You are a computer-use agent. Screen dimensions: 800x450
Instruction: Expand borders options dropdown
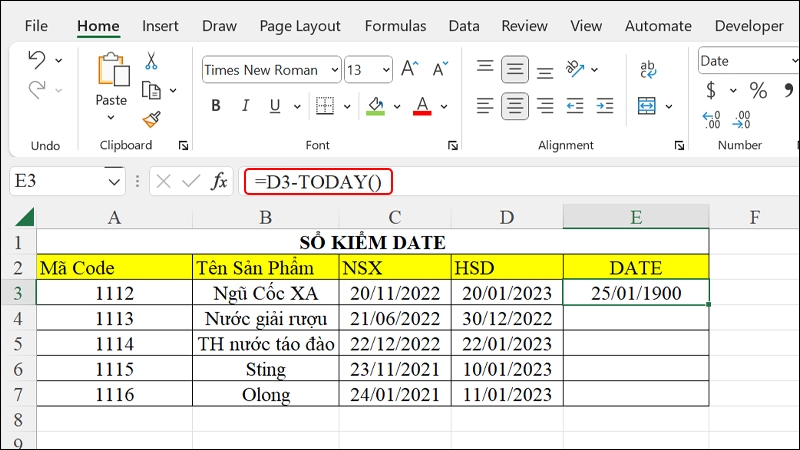[x=347, y=107]
